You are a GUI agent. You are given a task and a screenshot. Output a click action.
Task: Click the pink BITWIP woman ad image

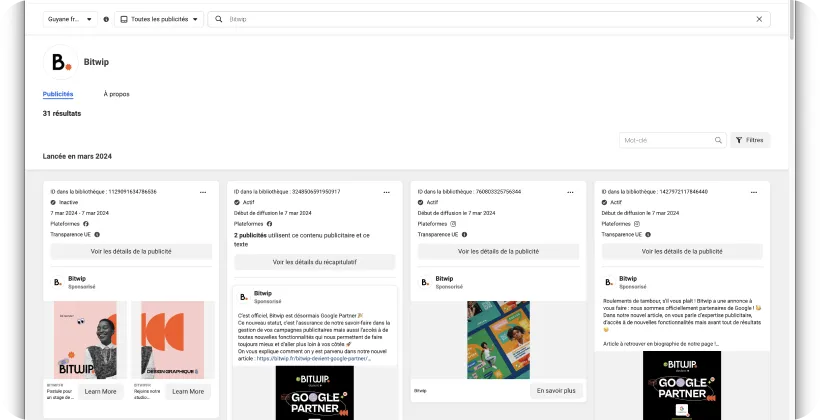point(85,340)
